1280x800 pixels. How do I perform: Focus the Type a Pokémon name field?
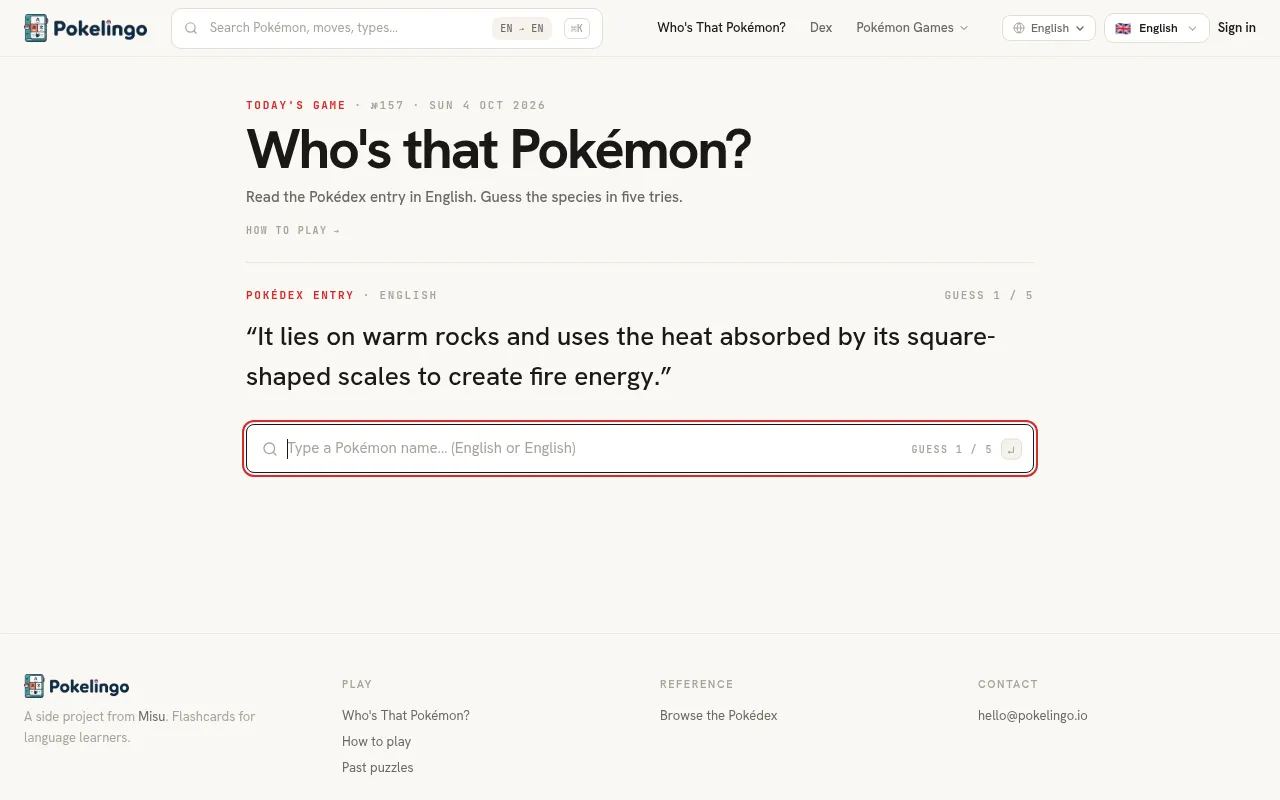coord(640,449)
